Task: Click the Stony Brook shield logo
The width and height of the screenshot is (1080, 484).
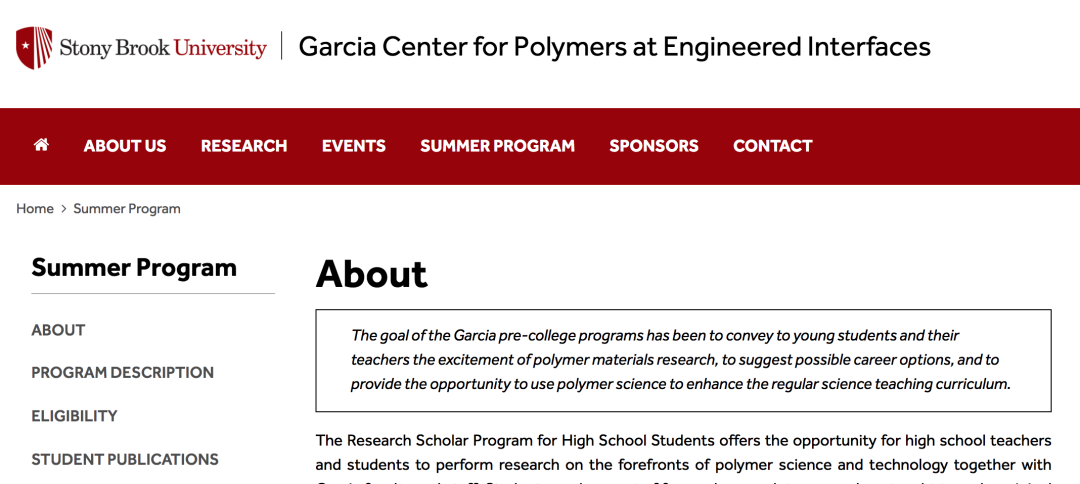Action: click(34, 48)
